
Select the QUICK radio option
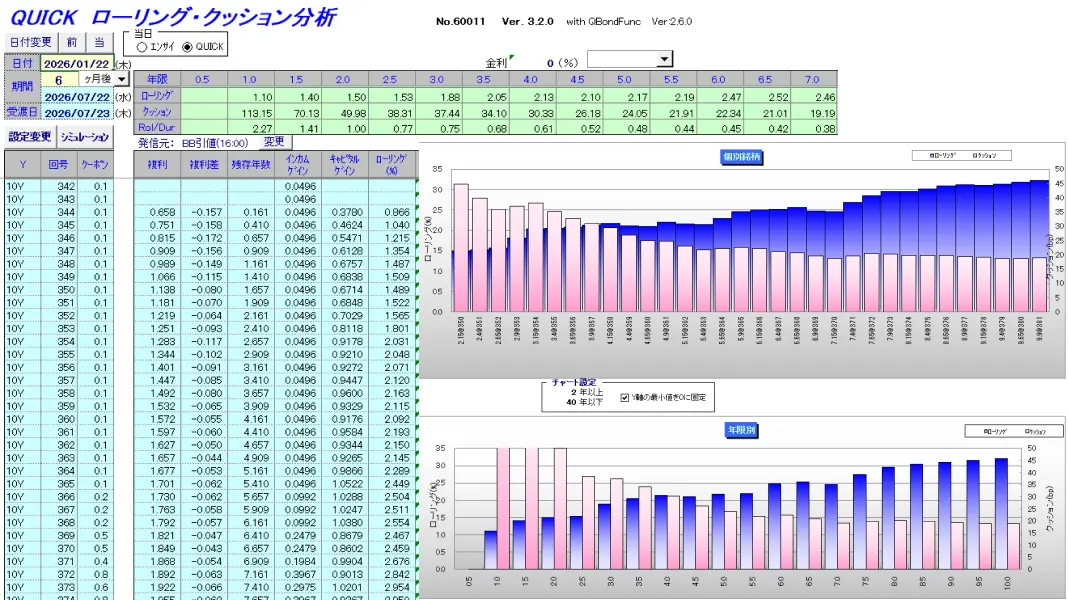(187, 47)
